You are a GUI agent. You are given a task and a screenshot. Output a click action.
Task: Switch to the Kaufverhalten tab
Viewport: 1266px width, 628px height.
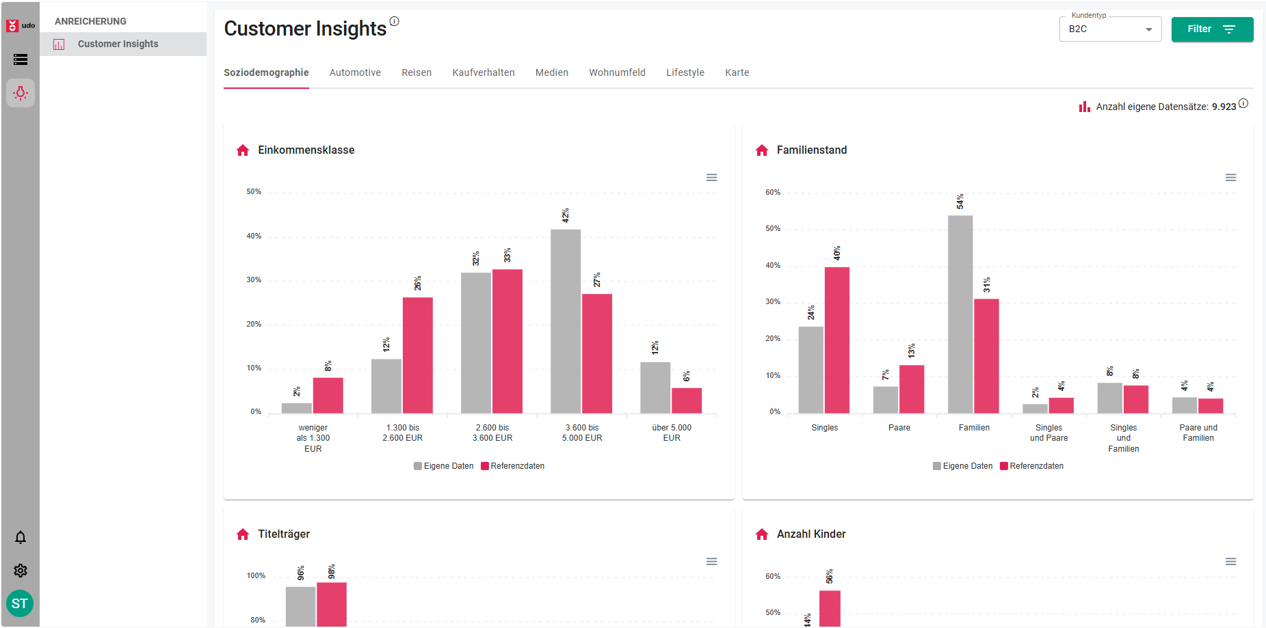483,73
